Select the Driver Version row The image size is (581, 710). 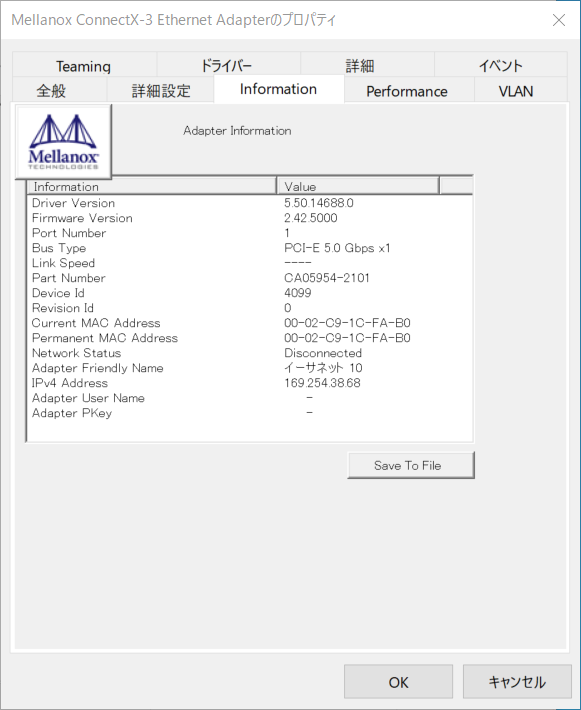(250, 203)
